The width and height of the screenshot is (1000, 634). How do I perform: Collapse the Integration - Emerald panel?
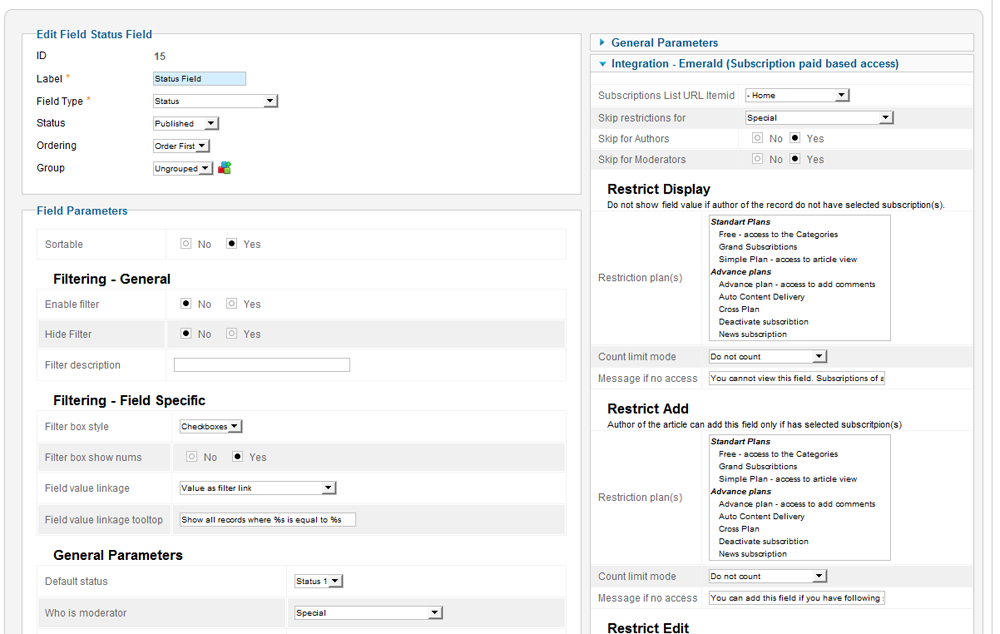tap(754, 64)
